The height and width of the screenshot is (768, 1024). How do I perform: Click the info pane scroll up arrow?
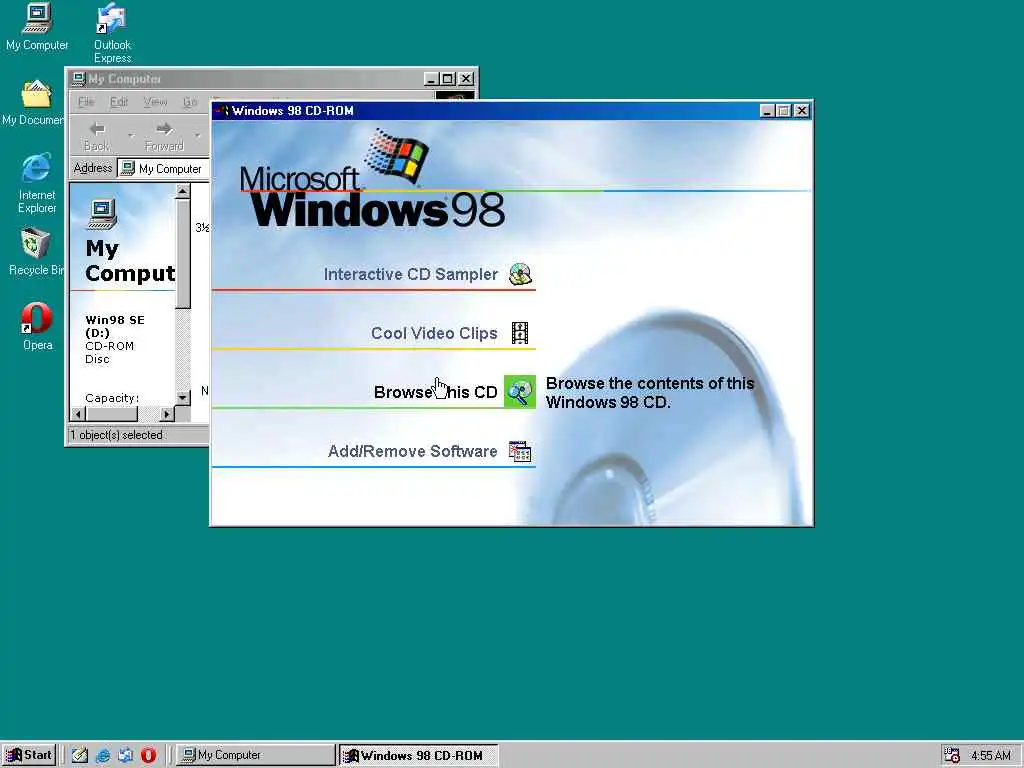tap(183, 191)
